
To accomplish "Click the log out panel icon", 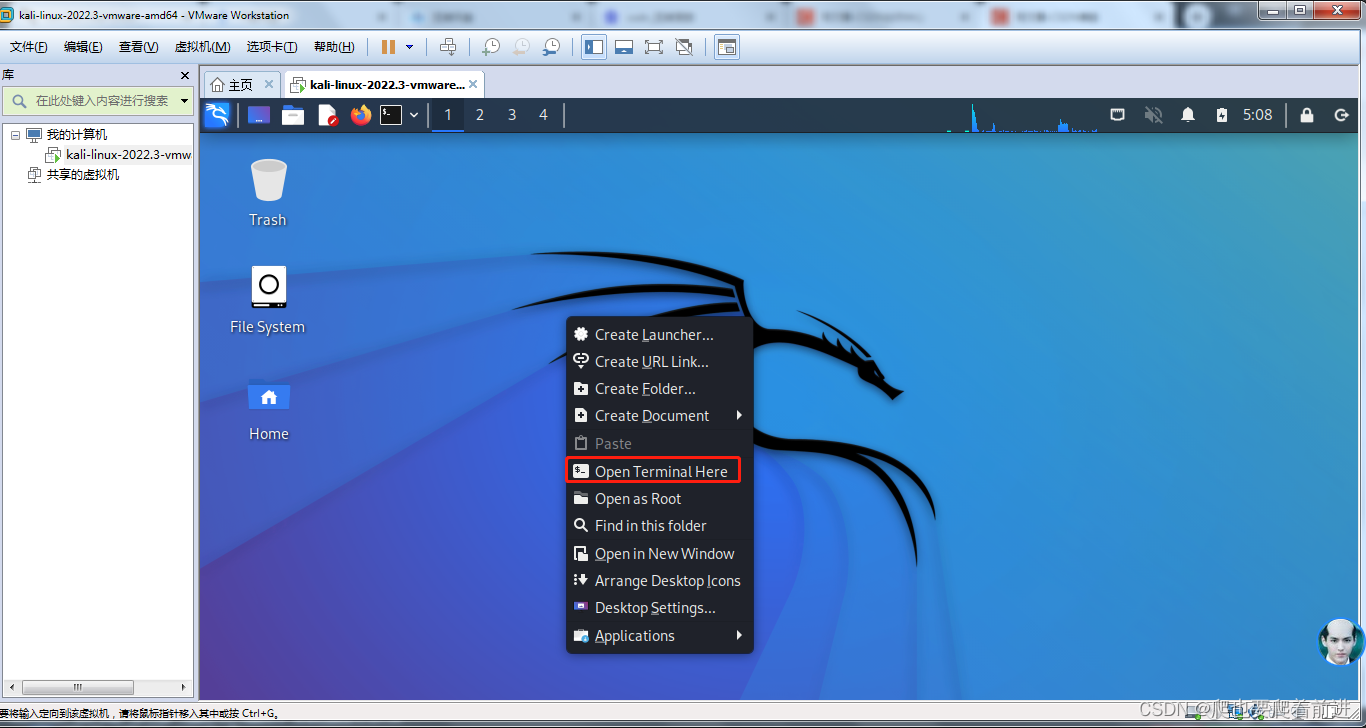I will tap(1341, 115).
